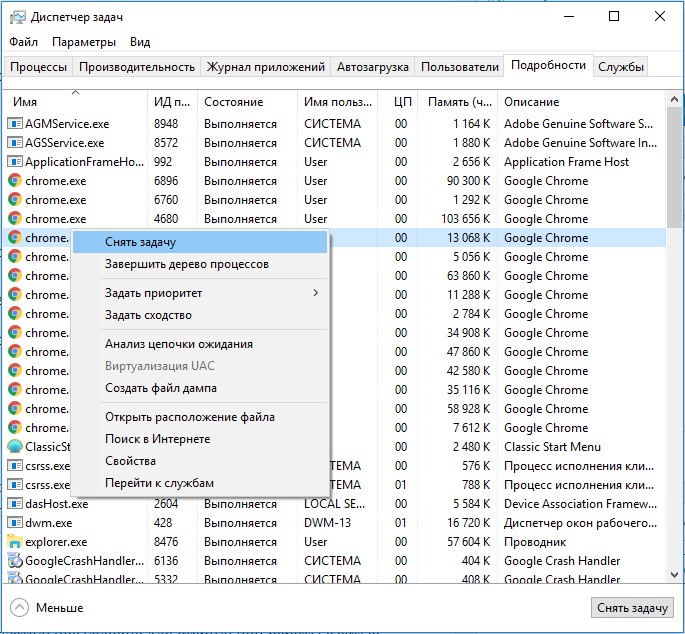Screen dimensions: 685x634
Task: Click the Task Manager title bar icon
Action: pos(17,17)
